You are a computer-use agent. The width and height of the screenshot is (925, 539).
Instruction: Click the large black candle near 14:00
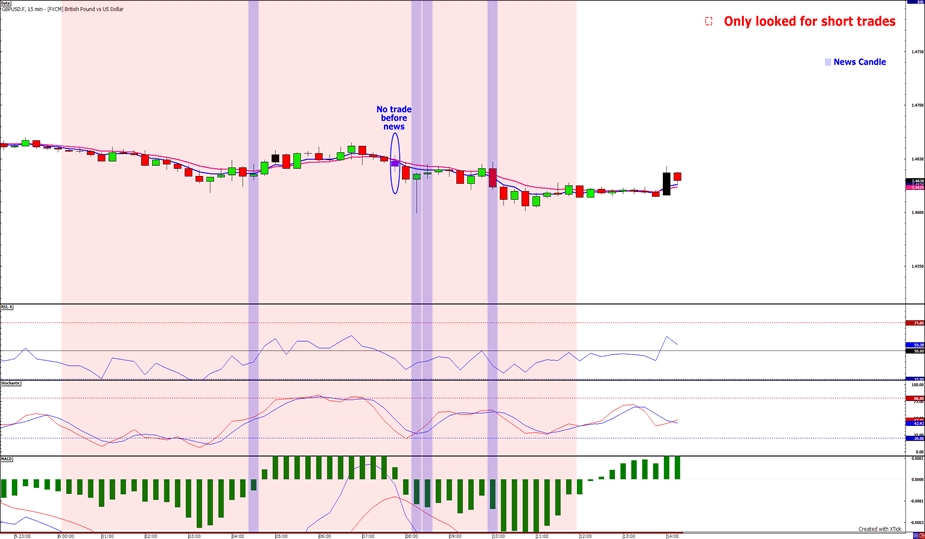(667, 183)
